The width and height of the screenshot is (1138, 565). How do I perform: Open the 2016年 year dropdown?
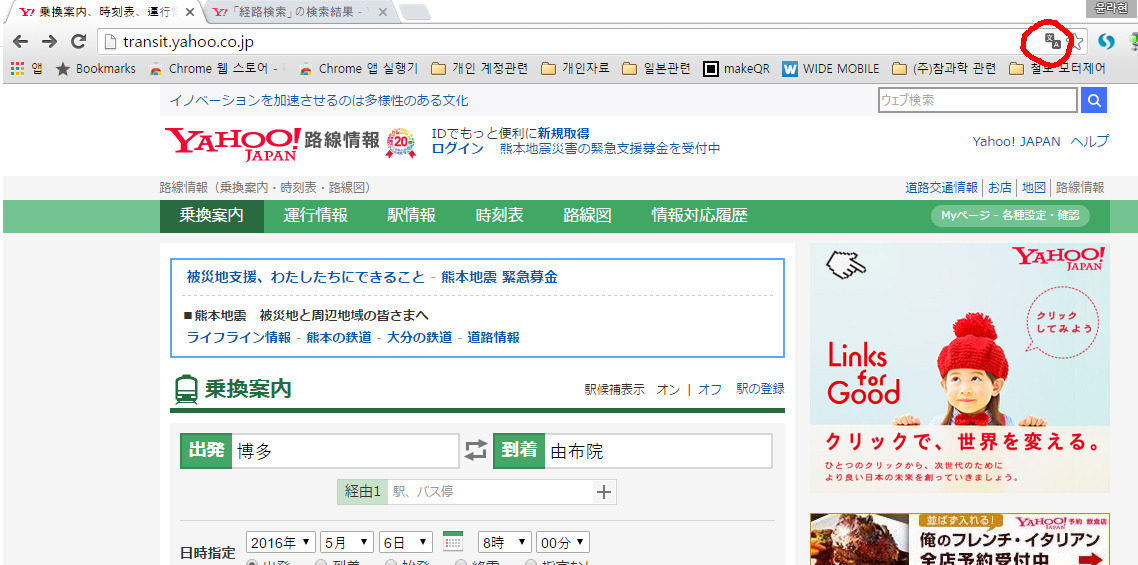pyautogui.click(x=282, y=542)
